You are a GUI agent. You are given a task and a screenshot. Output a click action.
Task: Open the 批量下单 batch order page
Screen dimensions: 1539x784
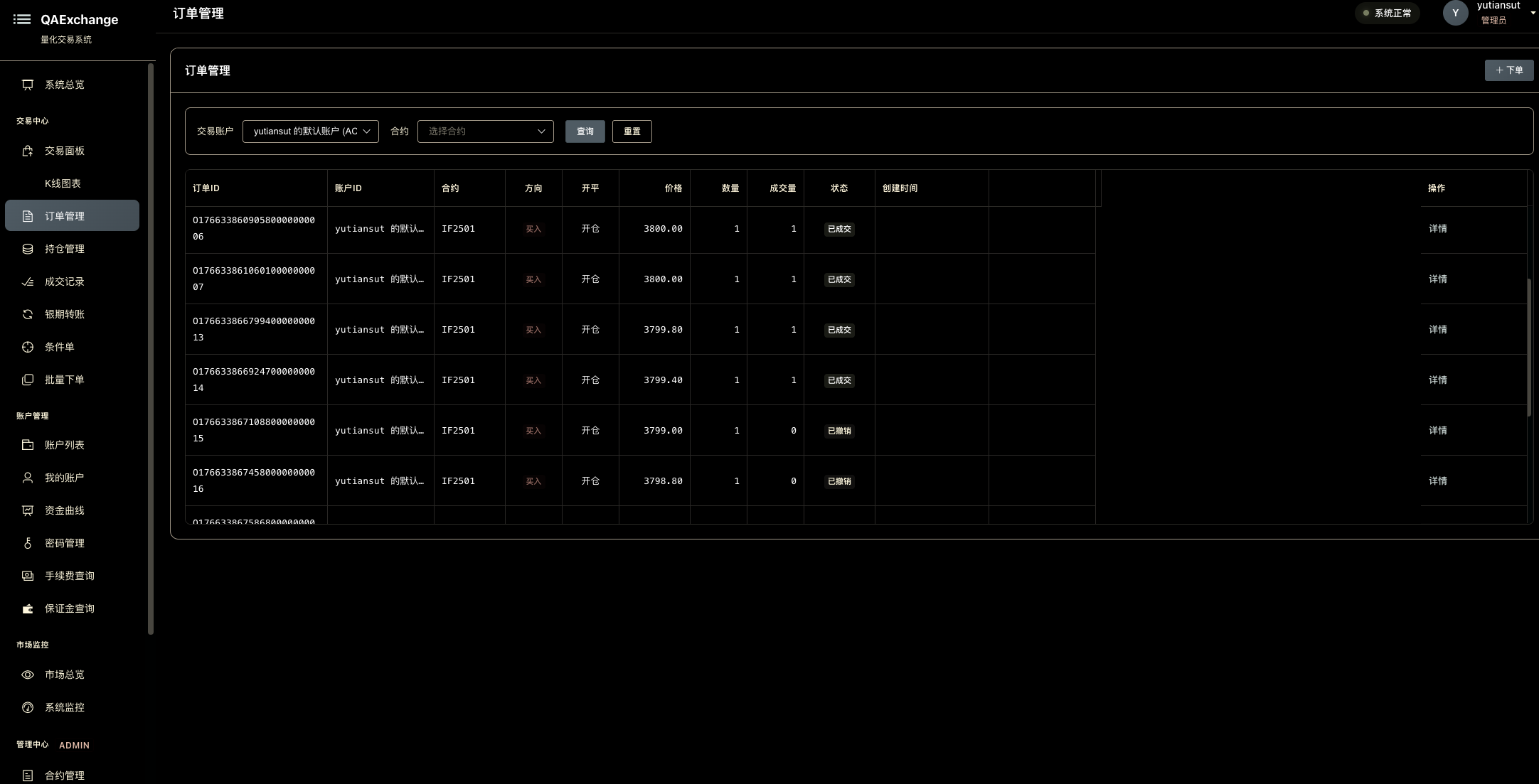point(64,380)
